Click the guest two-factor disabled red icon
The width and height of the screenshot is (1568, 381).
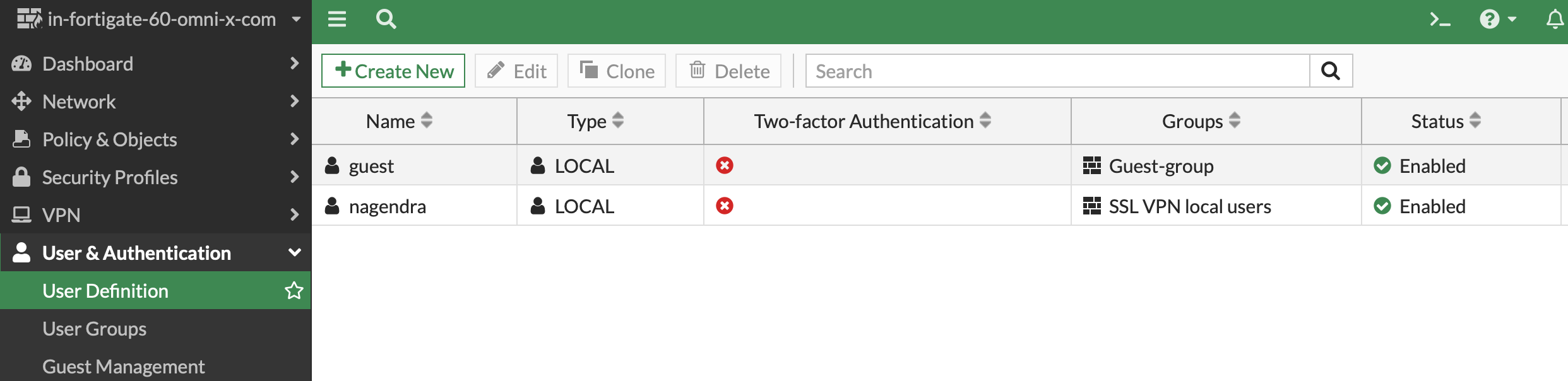click(725, 166)
